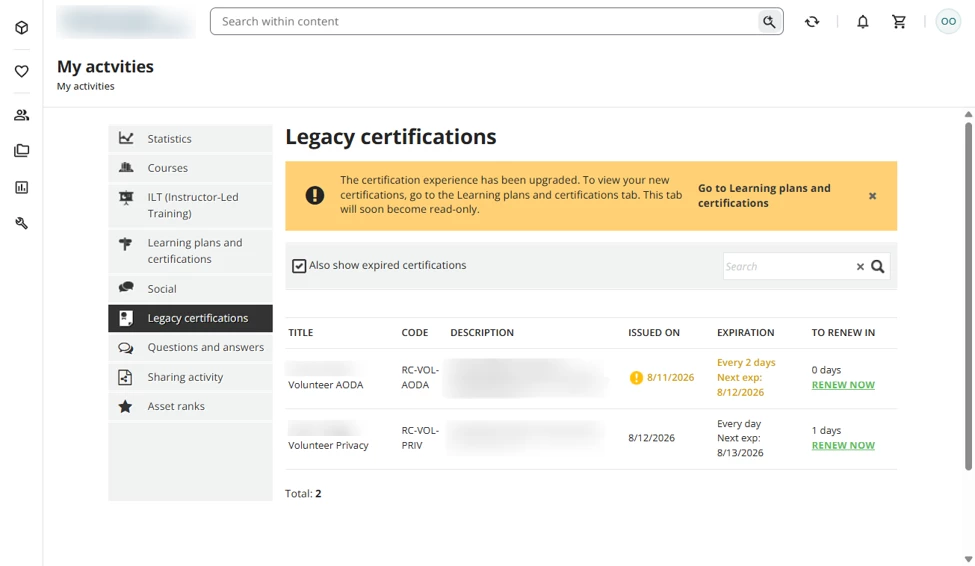Click My activities breadcrumb text
The height and width of the screenshot is (566, 975).
tap(86, 86)
